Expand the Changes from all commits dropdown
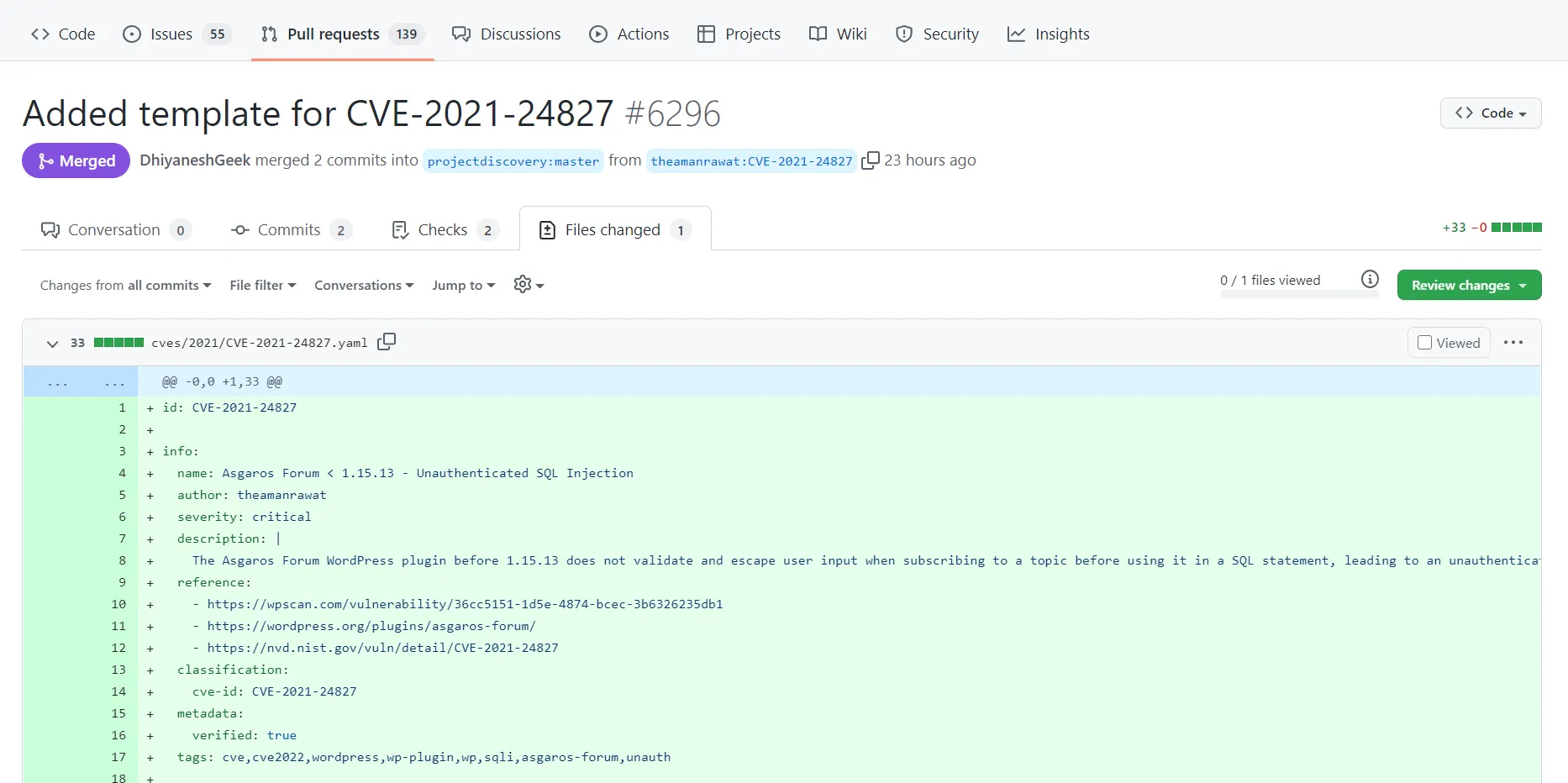1568x783 pixels. click(125, 286)
